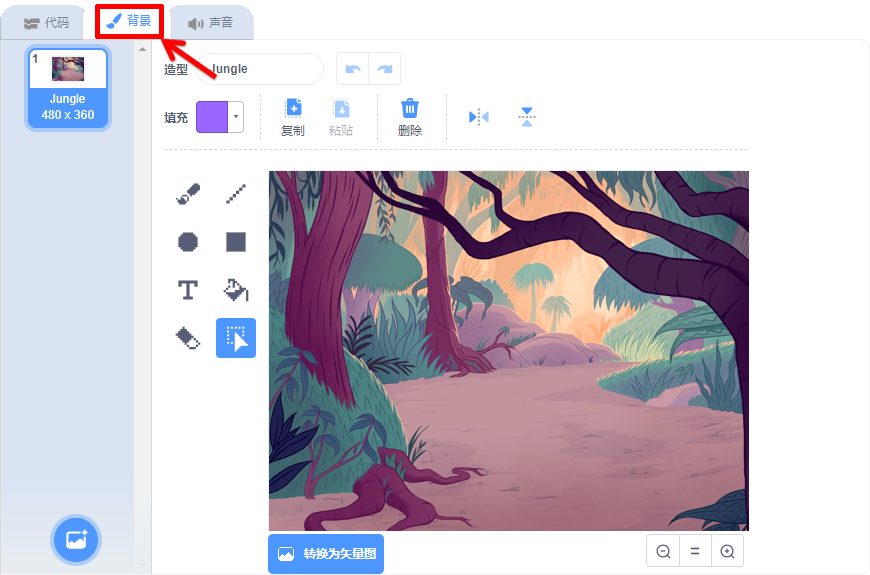The image size is (870, 575).
Task: Switch to the 声音 tab
Action: click(211, 23)
